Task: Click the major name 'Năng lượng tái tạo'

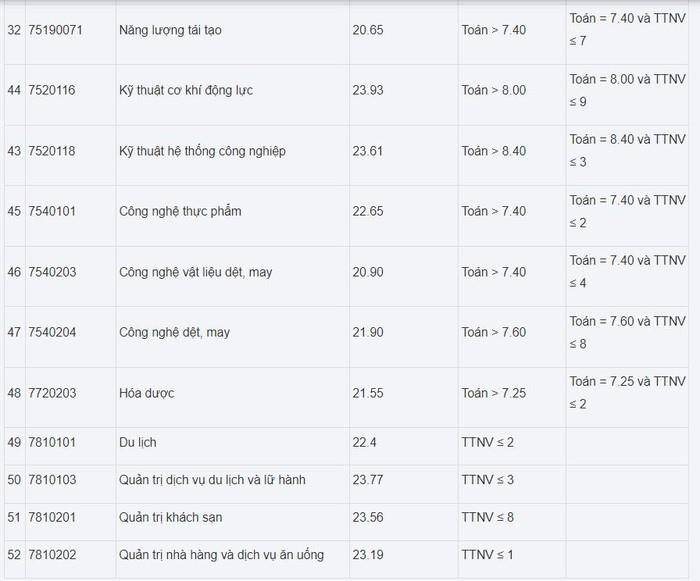Action: [x=170, y=30]
